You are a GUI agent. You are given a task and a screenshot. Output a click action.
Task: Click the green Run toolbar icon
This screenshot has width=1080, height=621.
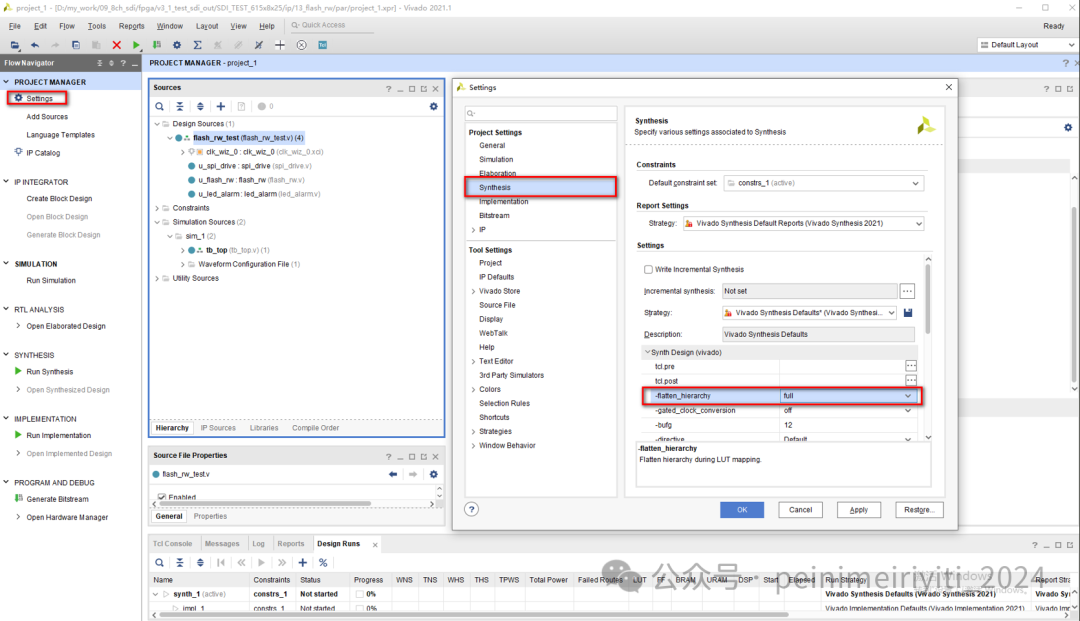tap(136, 45)
